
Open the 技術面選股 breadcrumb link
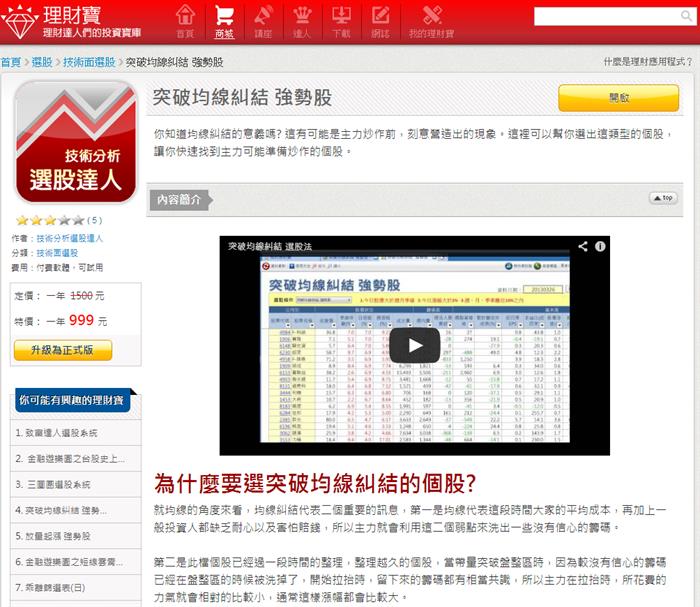[89, 62]
